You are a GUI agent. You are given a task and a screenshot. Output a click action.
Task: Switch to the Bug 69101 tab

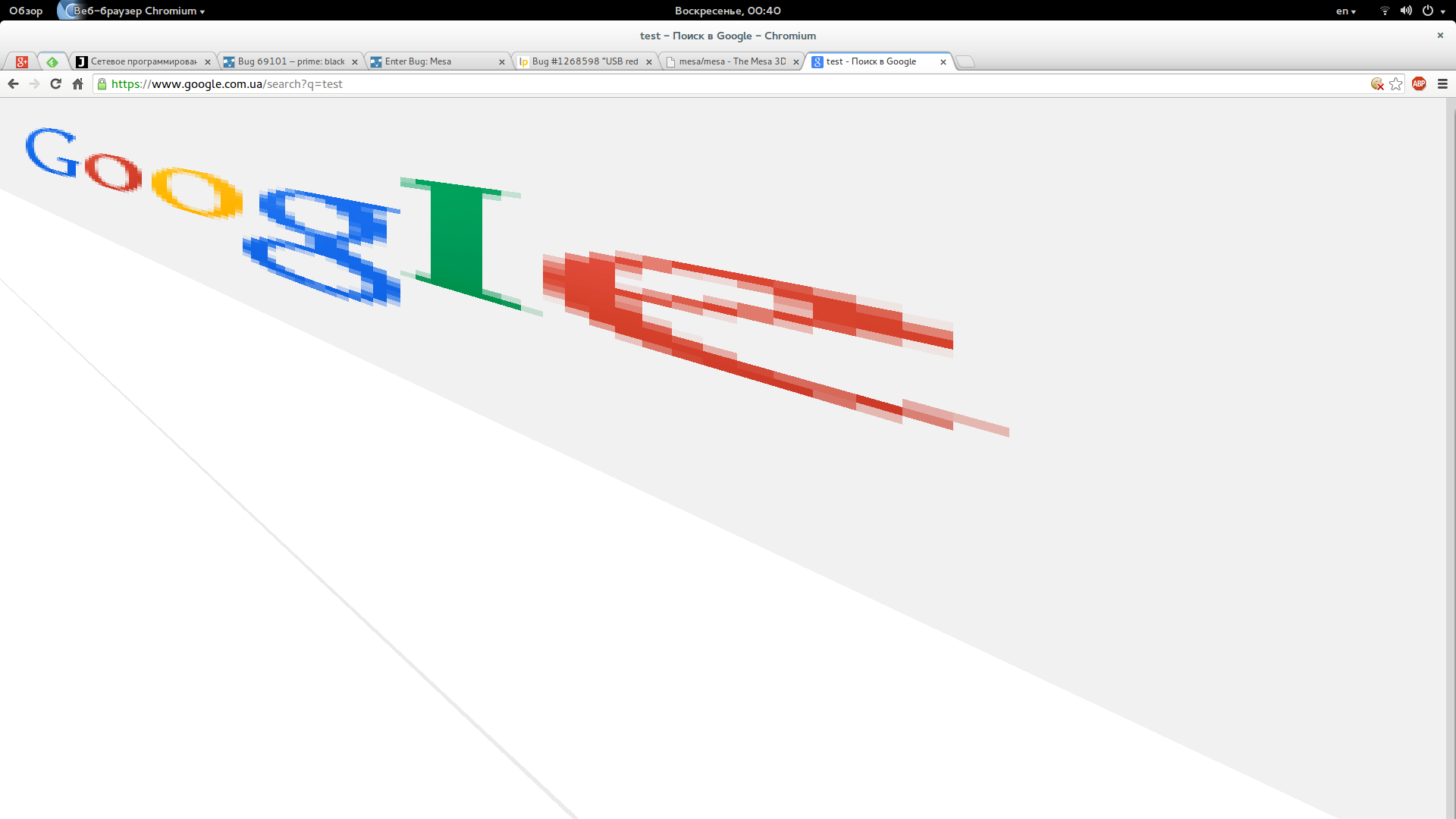[290, 61]
